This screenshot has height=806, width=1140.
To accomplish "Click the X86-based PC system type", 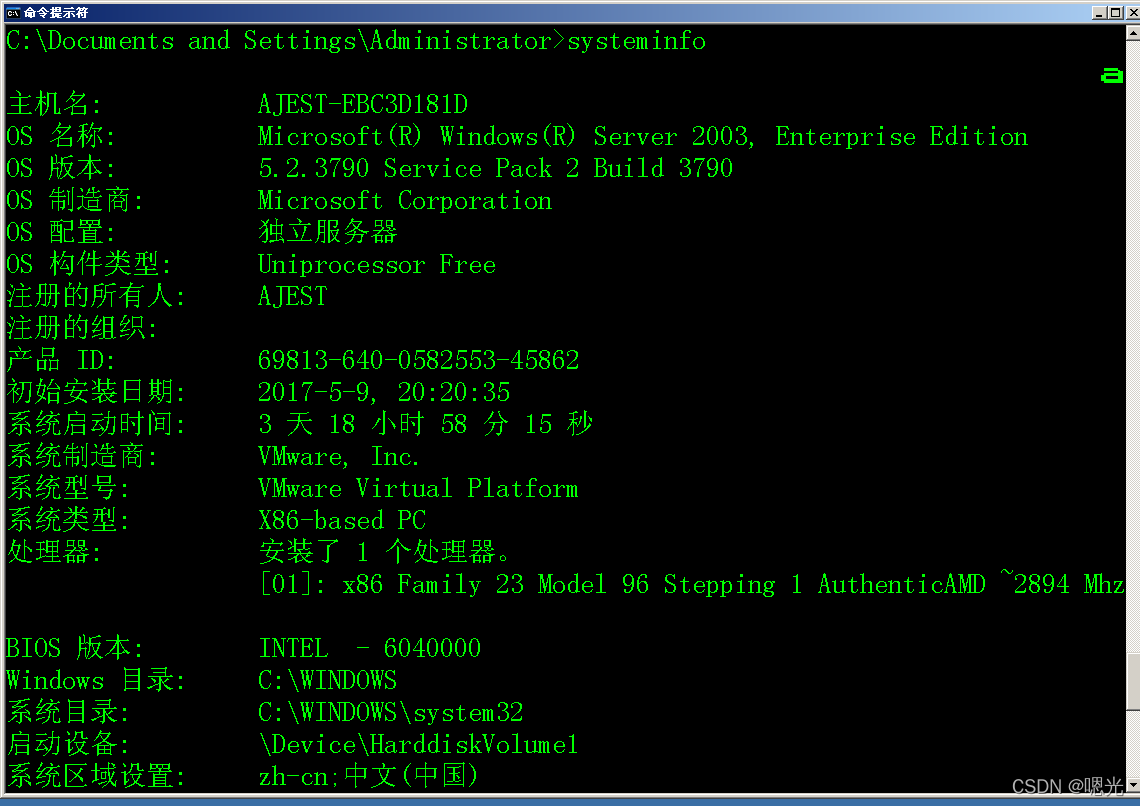I will pyautogui.click(x=342, y=521).
